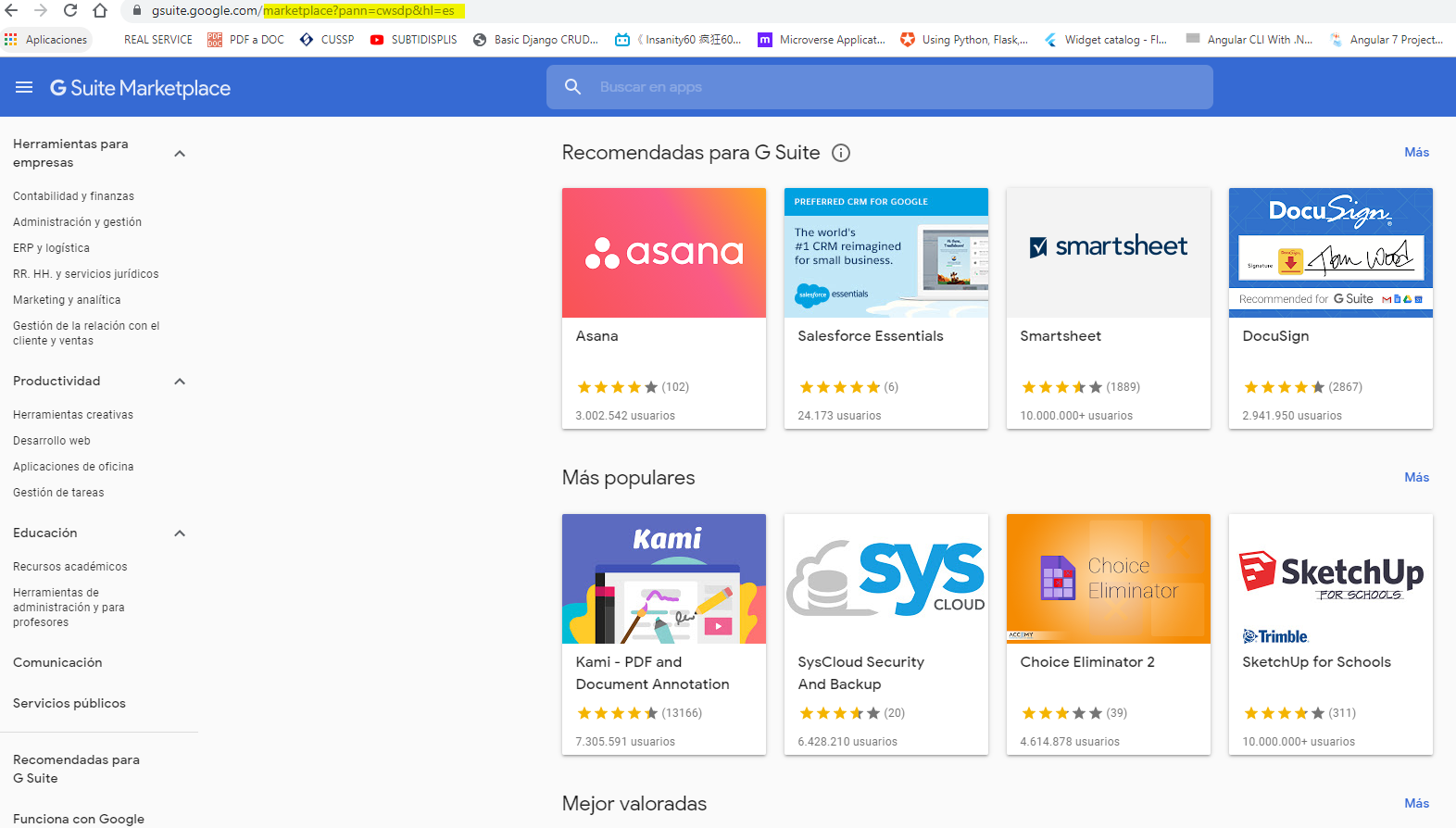Click the Asana star rating (102)
This screenshot has width=1456, height=828.
[x=633, y=387]
